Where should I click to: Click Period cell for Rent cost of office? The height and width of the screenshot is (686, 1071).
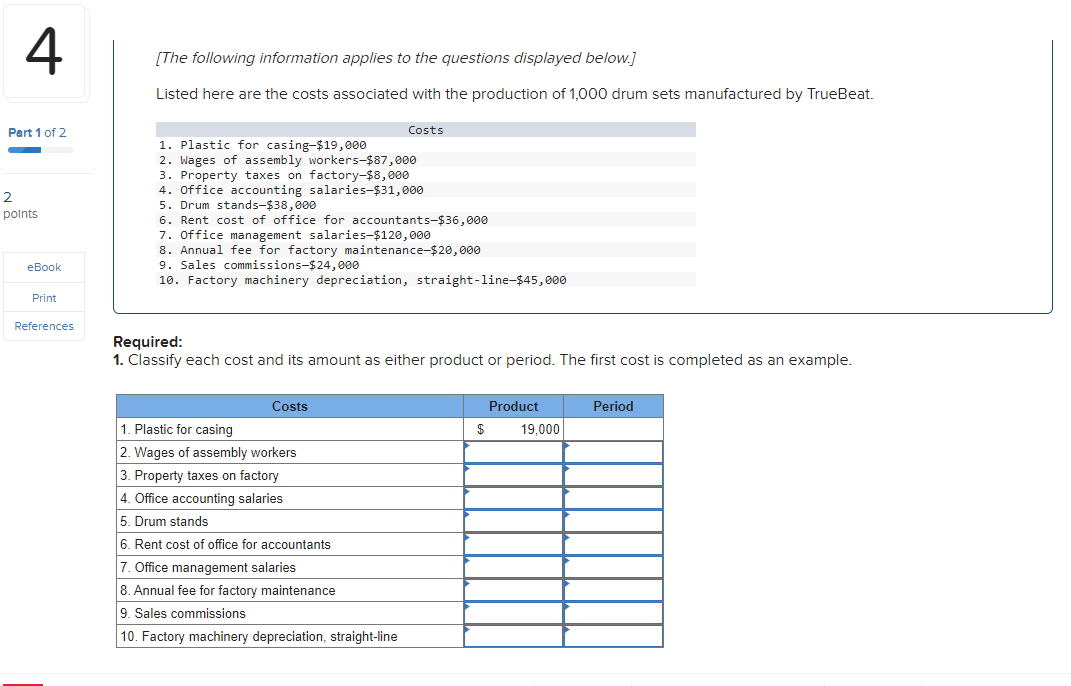pos(613,543)
